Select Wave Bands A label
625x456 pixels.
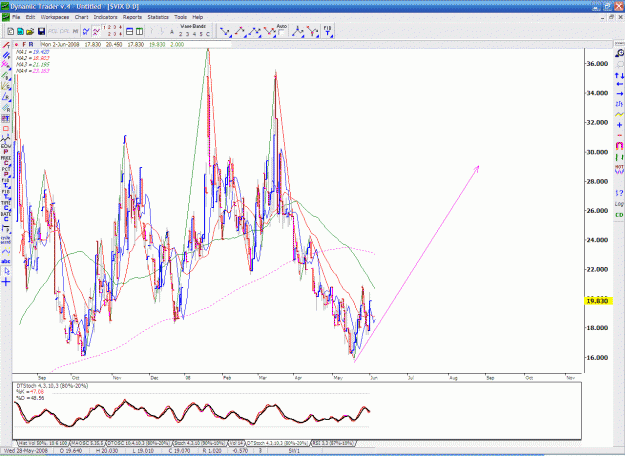pos(172,32)
